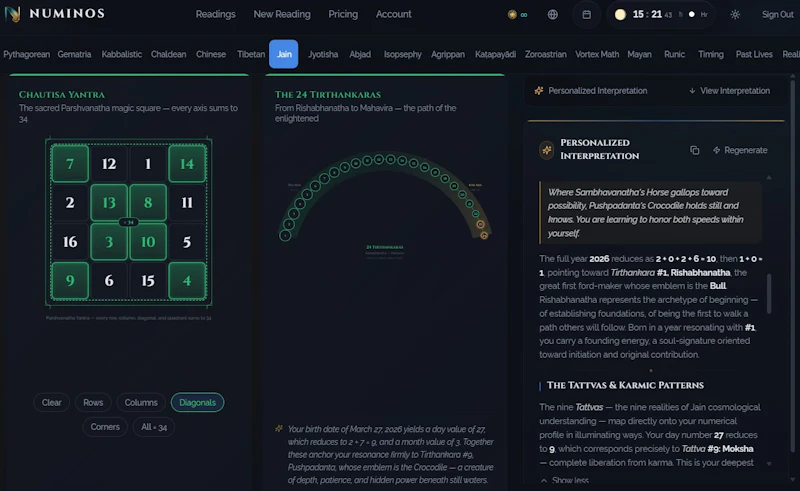Activate the Diagonals highlight filter
This screenshot has height=491, width=800.
(197, 403)
